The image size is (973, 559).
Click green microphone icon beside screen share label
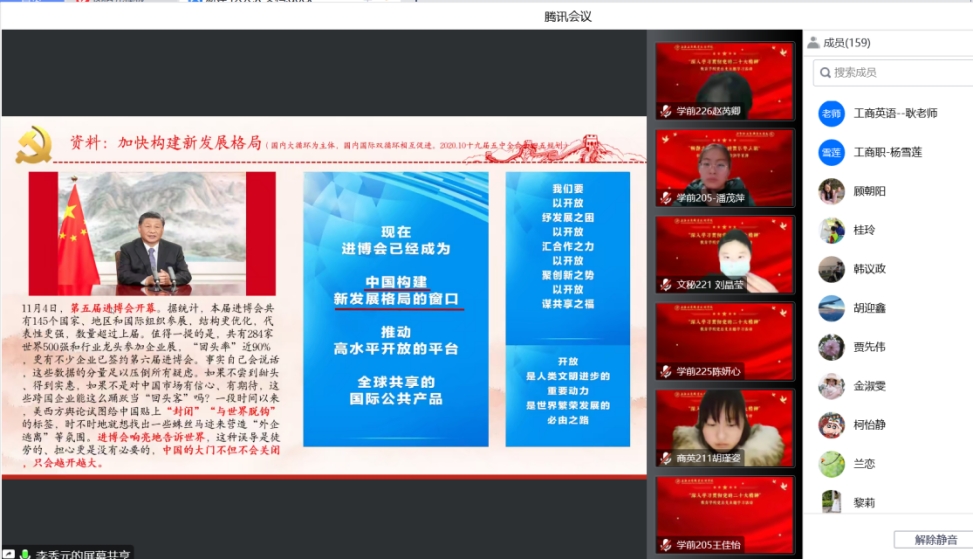[x=24, y=554]
